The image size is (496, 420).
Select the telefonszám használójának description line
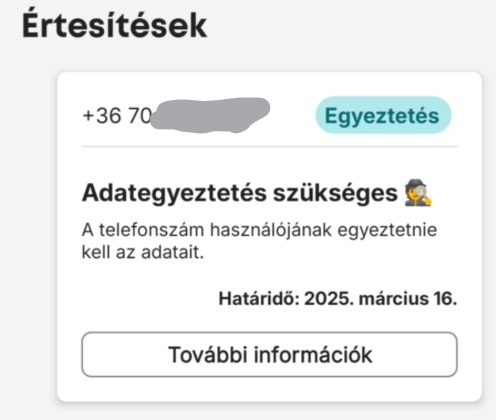[259, 230]
